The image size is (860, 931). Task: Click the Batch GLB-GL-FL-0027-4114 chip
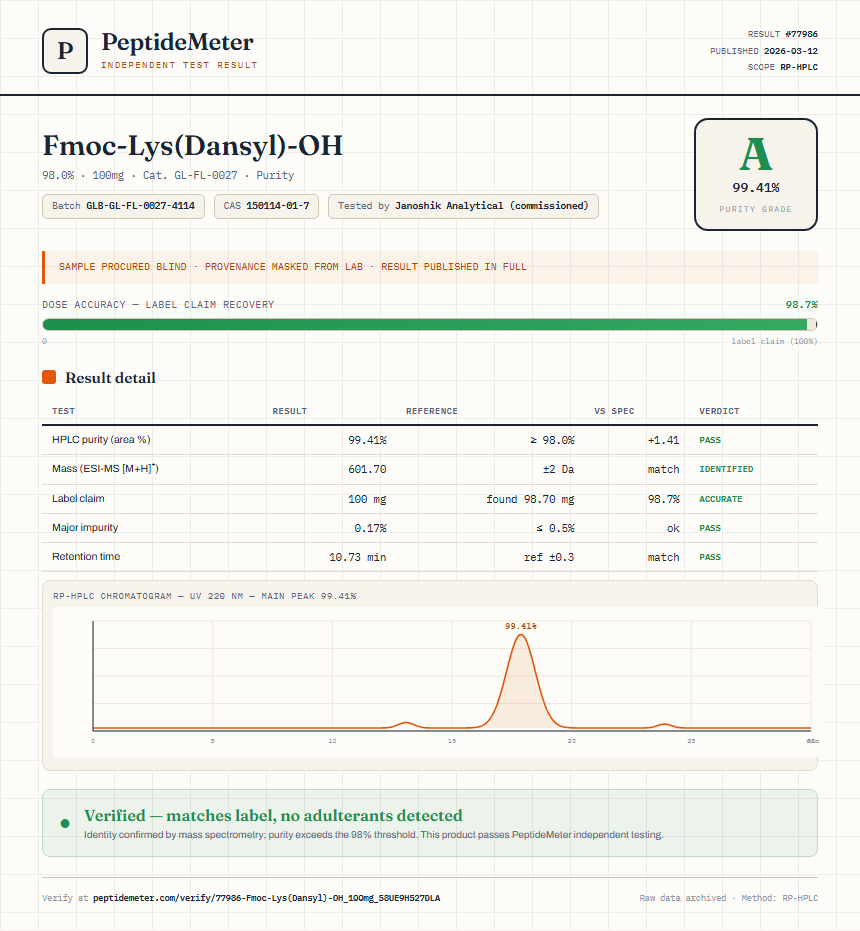pos(124,206)
